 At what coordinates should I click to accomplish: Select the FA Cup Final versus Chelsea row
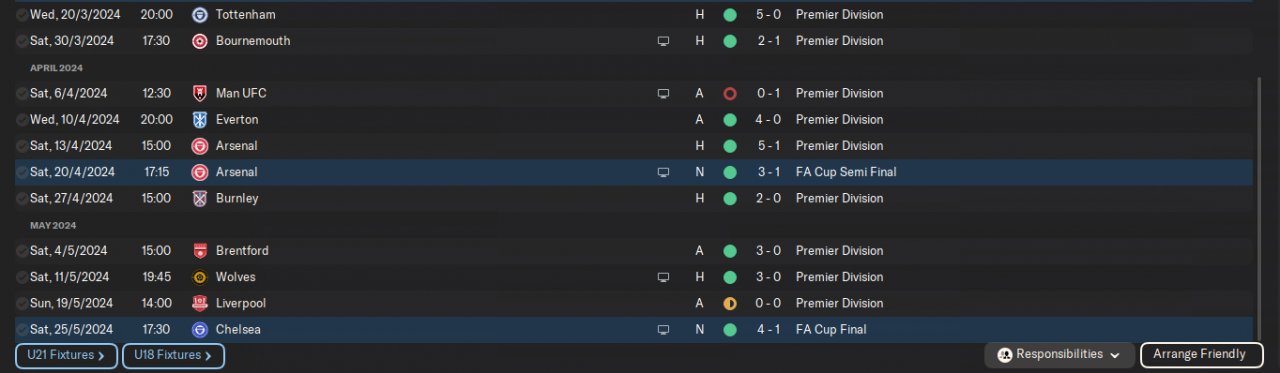634,329
